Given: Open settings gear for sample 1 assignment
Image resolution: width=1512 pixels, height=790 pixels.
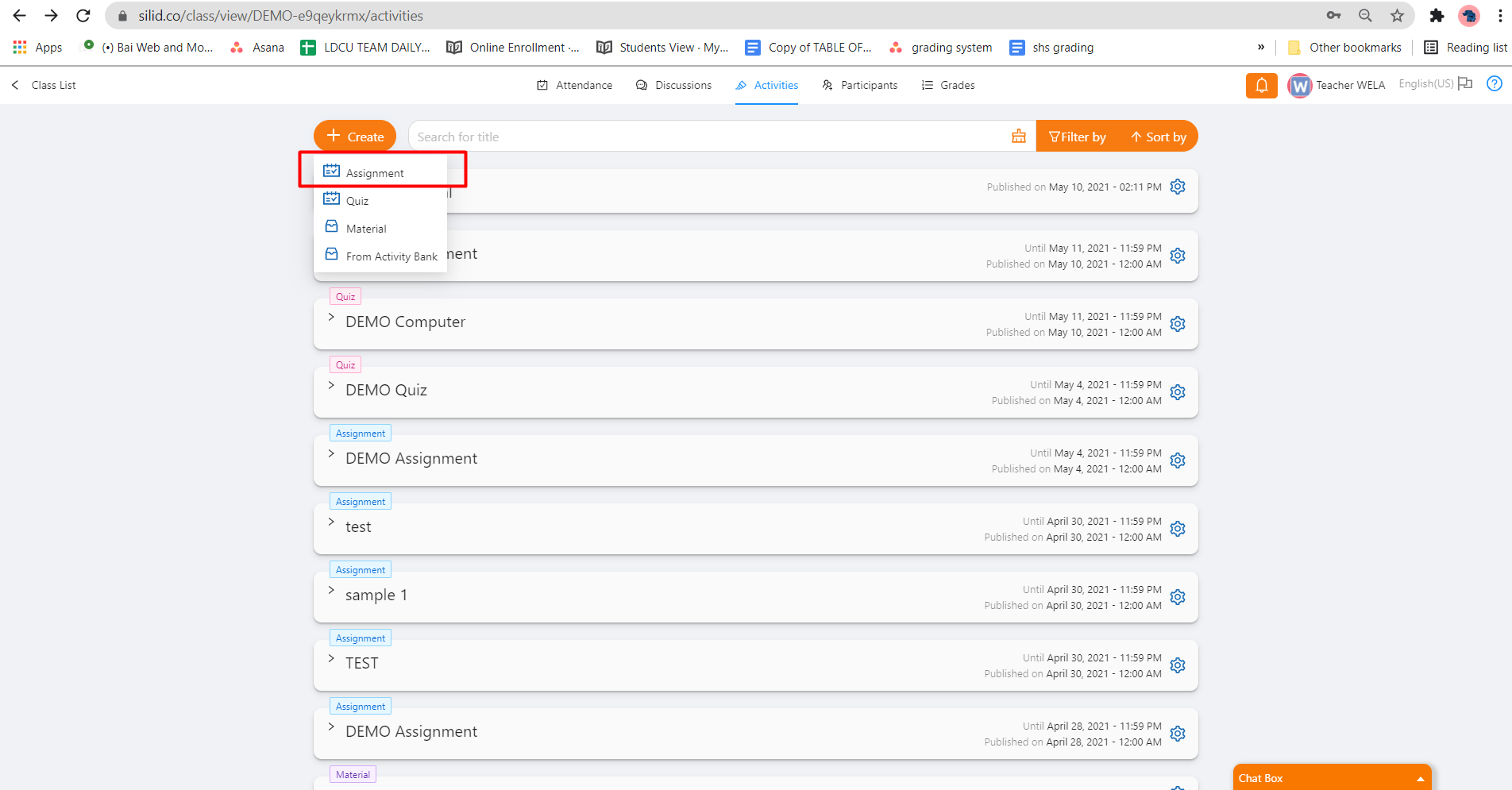Looking at the screenshot, I should (1178, 597).
